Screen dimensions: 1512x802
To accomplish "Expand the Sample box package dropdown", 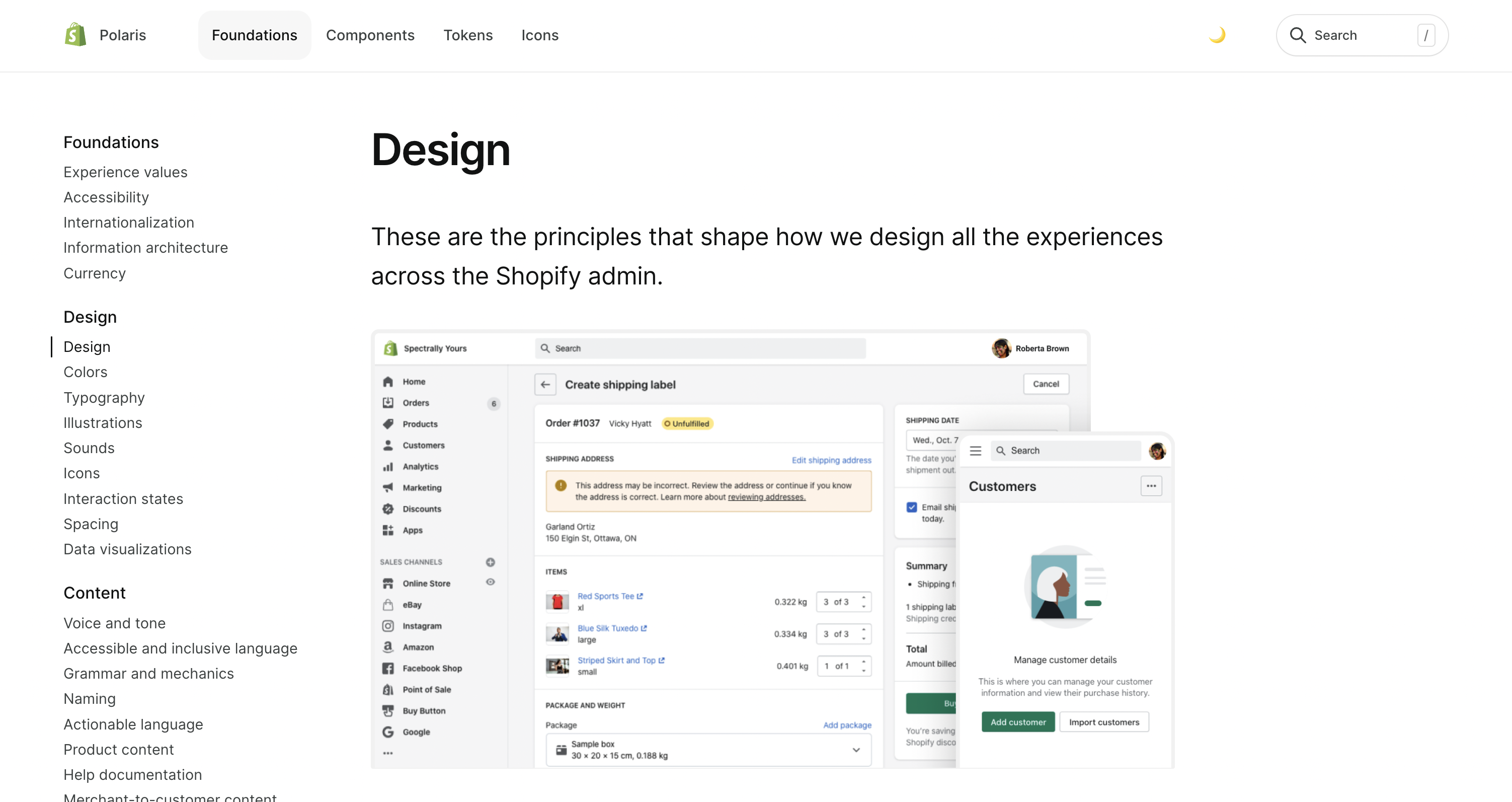I will coord(856,750).
